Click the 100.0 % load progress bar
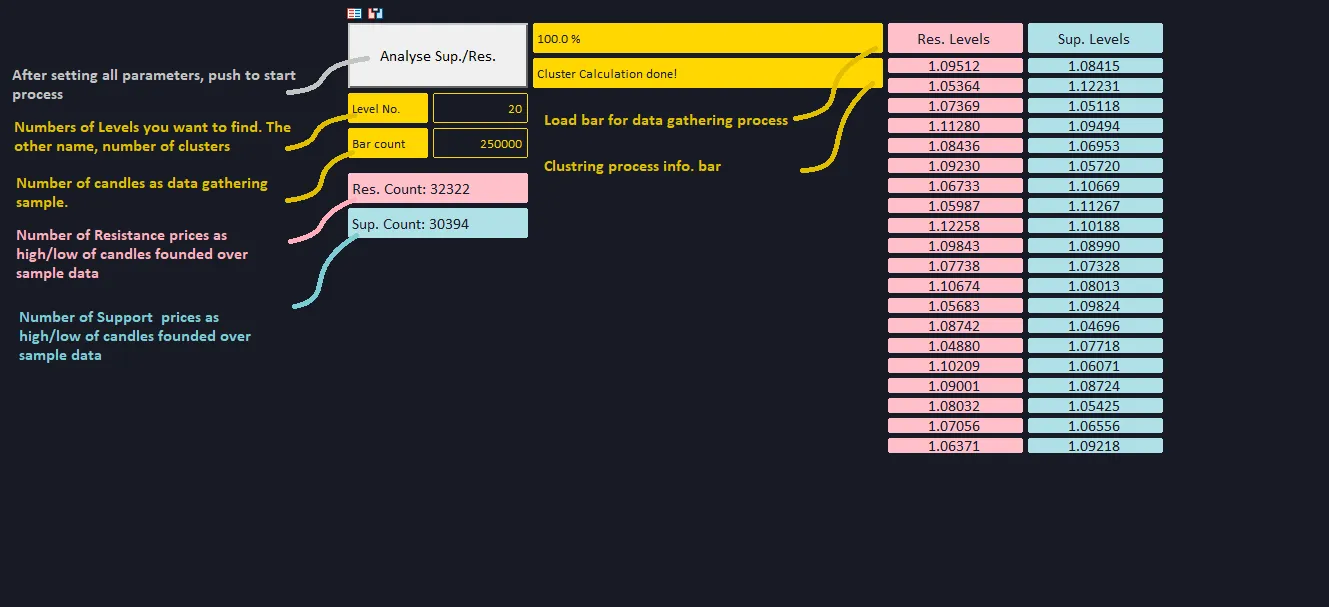This screenshot has width=1329, height=607. 707,38
